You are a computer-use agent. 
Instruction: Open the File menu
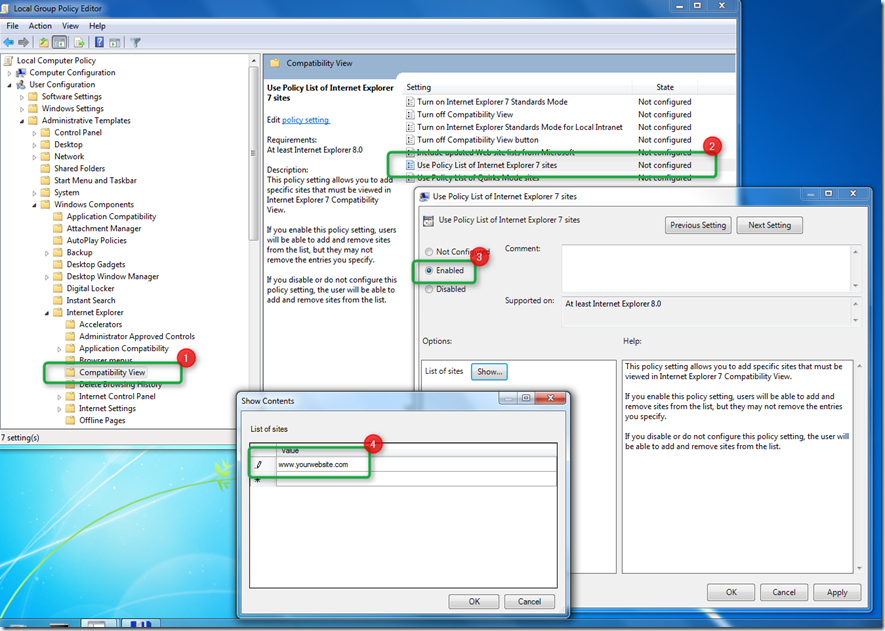(12, 26)
